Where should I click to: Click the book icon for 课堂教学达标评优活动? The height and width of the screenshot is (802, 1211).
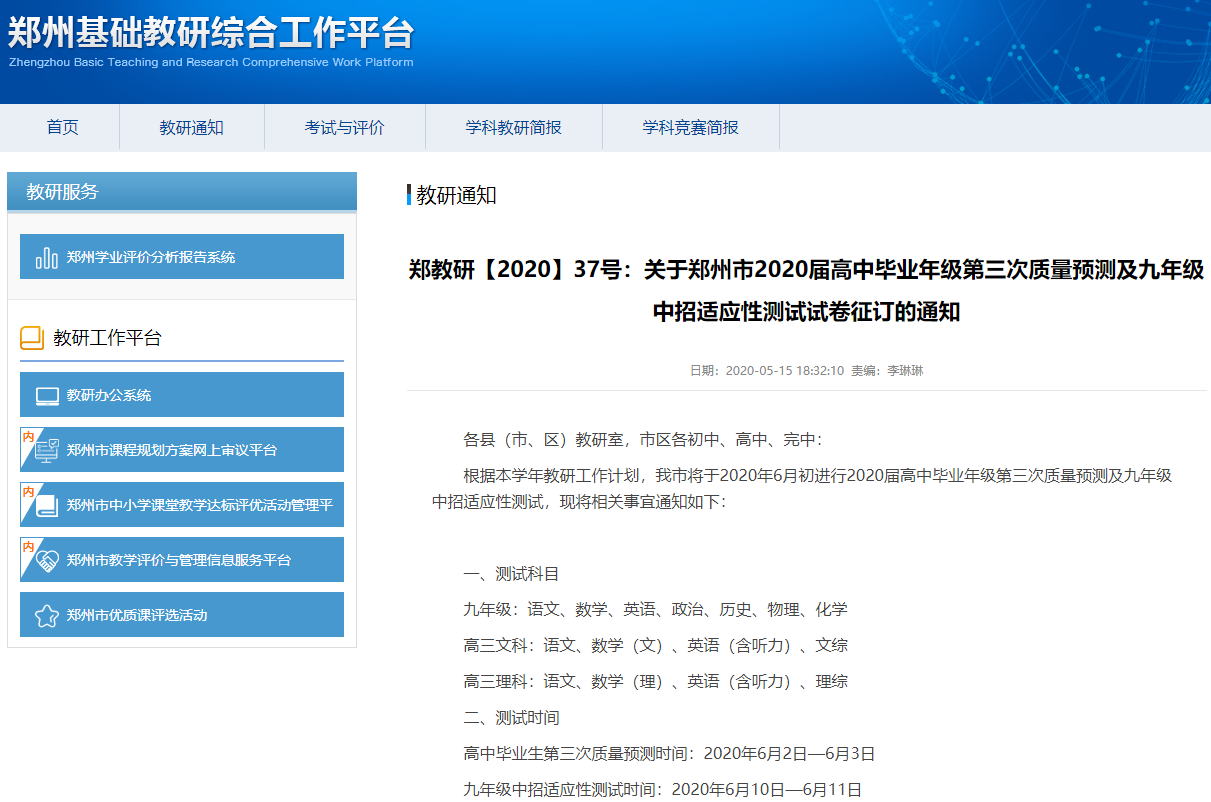pos(47,507)
